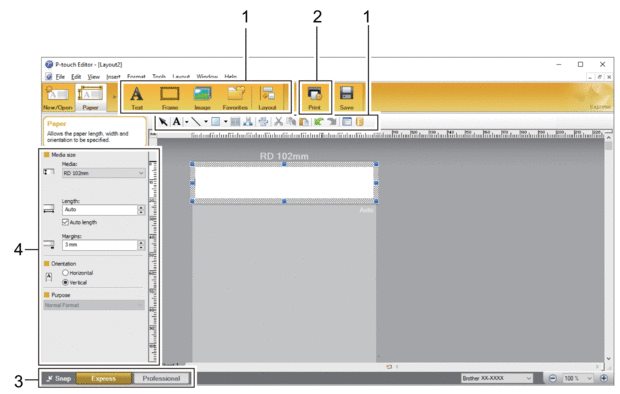620x394 pixels.
Task: Open the Brother XX-XXXX printer dropdown
Action: [497, 379]
